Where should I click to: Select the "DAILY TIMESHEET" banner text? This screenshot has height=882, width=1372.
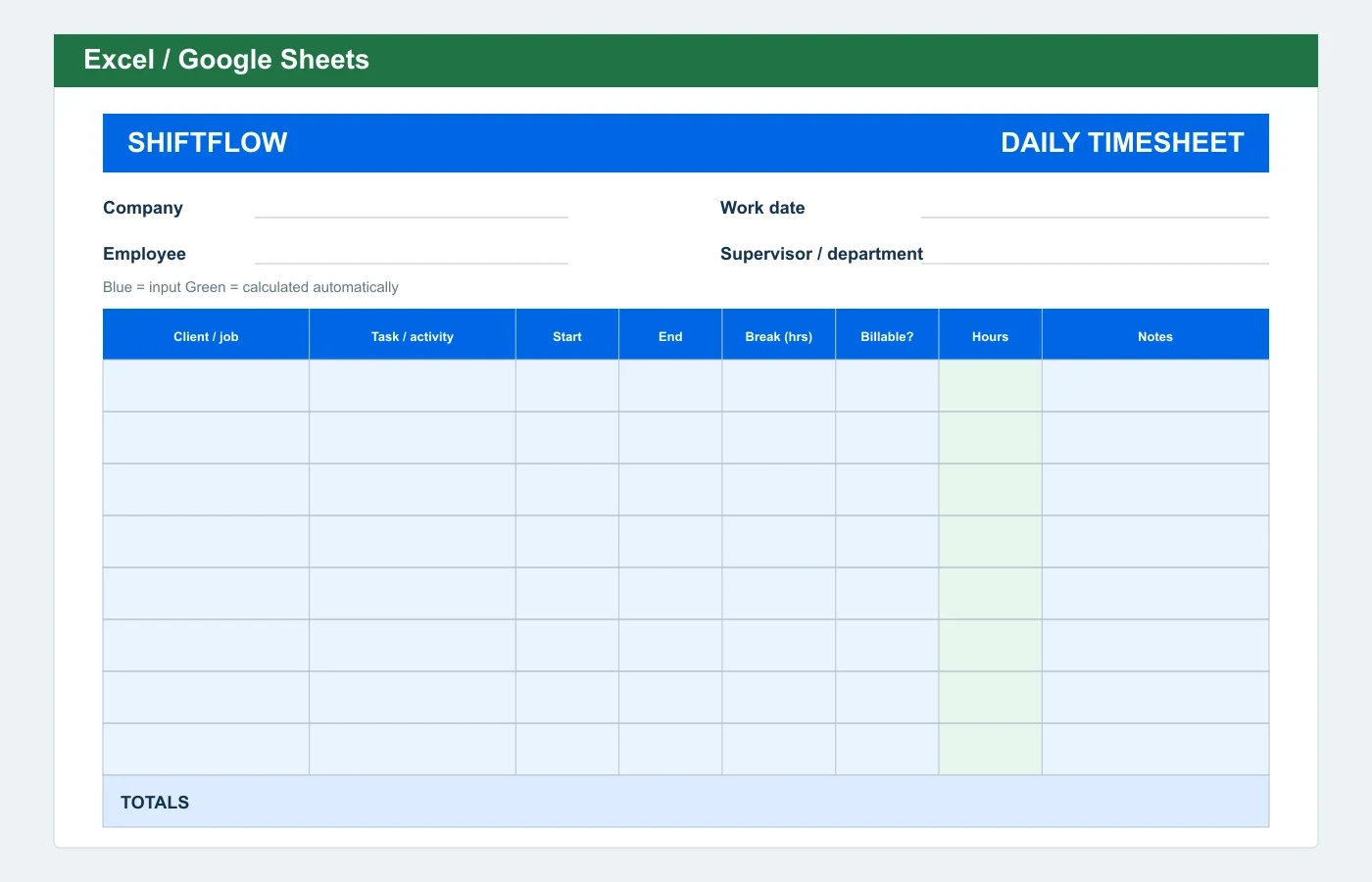pyautogui.click(x=1122, y=143)
